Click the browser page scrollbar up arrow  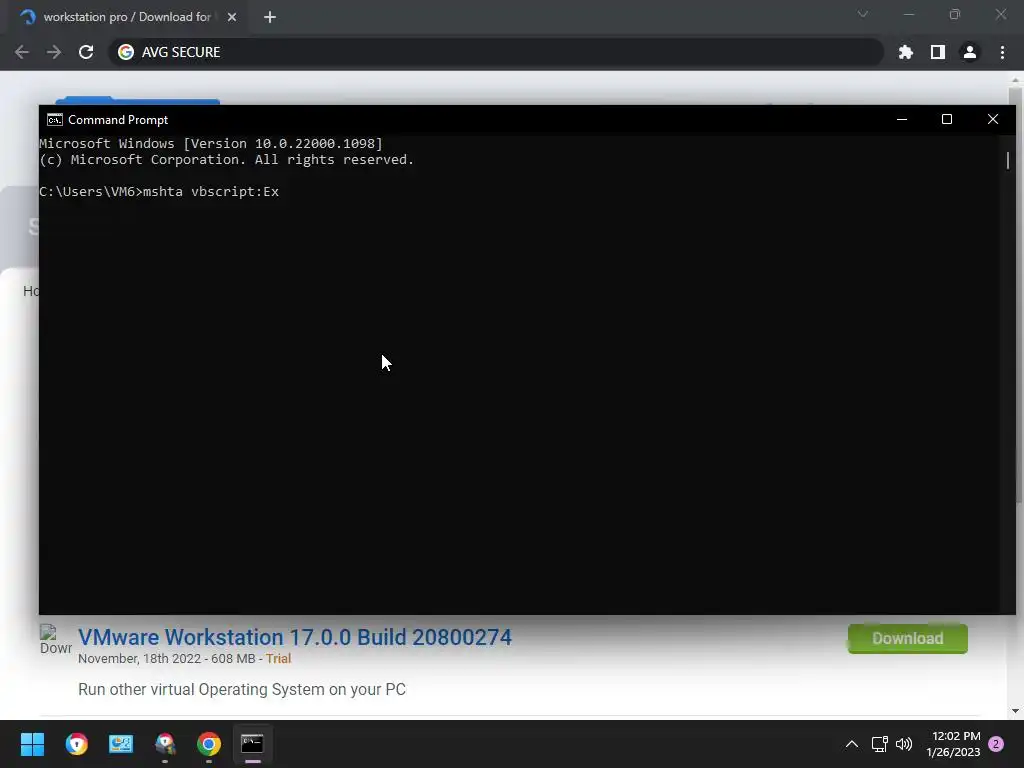(x=1015, y=80)
